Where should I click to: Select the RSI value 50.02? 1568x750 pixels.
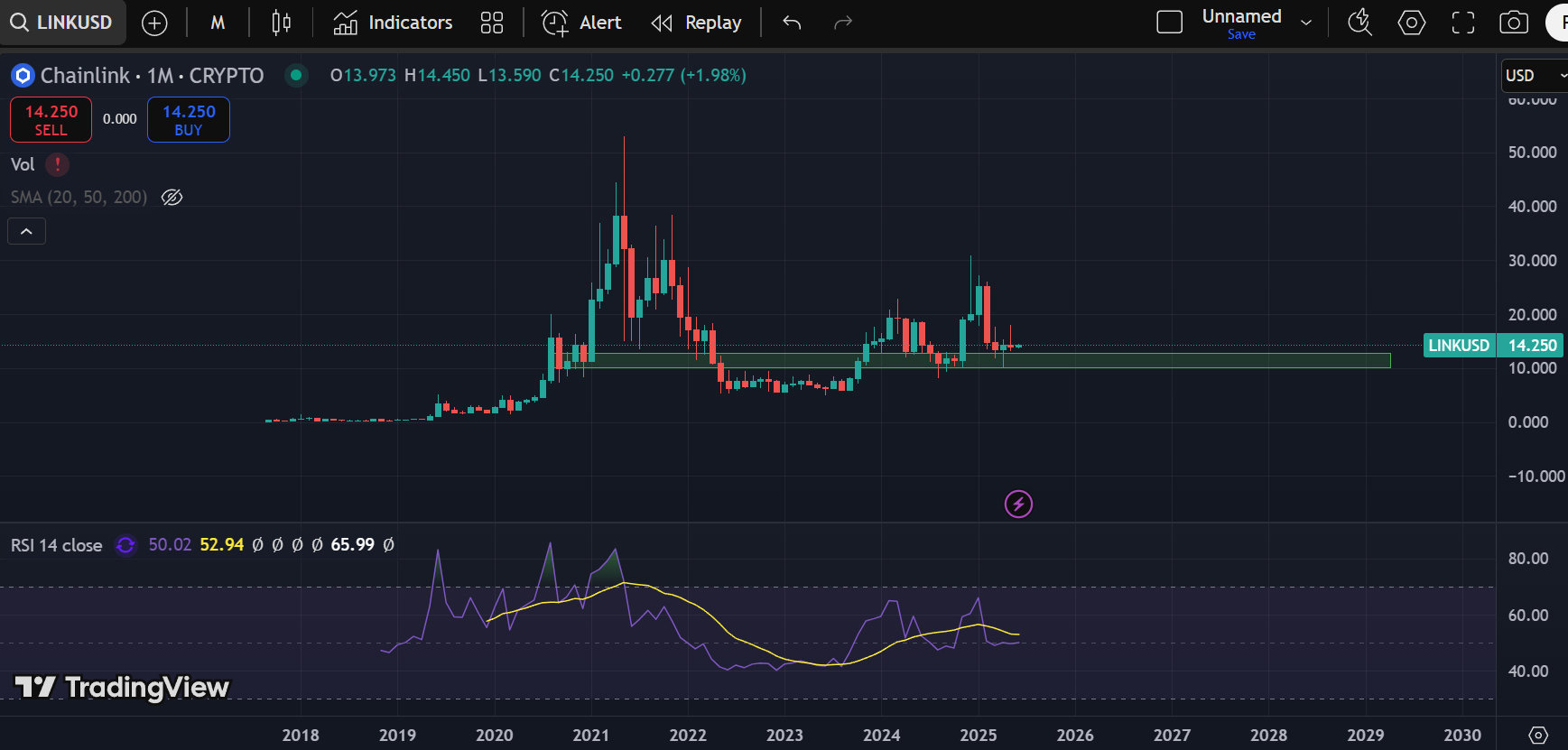(x=170, y=545)
